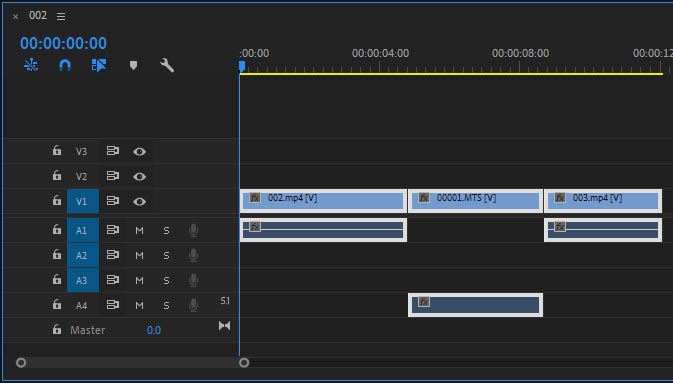Solo track A1

[x=166, y=231]
